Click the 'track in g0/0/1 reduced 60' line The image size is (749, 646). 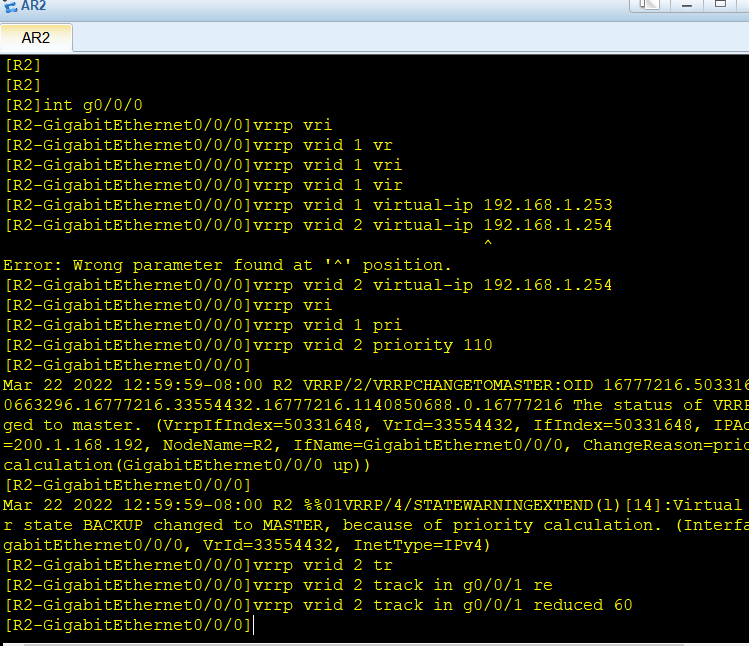coord(318,605)
